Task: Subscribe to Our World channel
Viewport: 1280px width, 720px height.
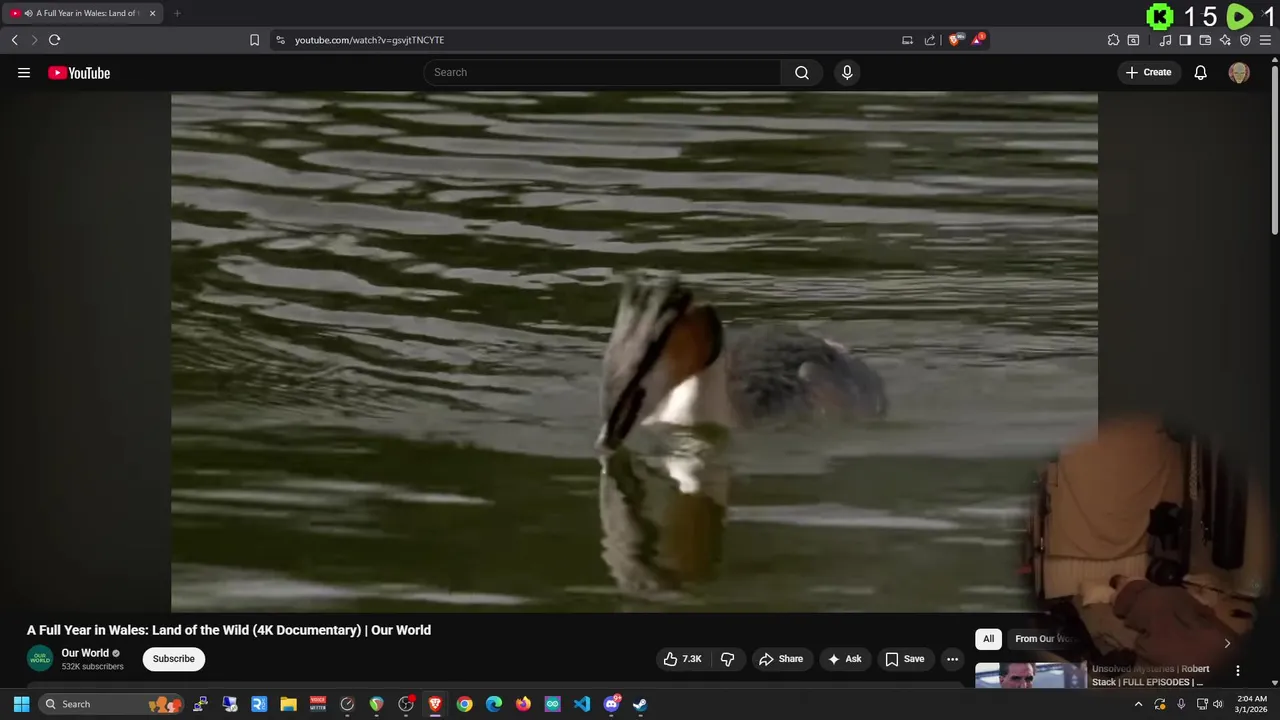Action: click(x=174, y=659)
